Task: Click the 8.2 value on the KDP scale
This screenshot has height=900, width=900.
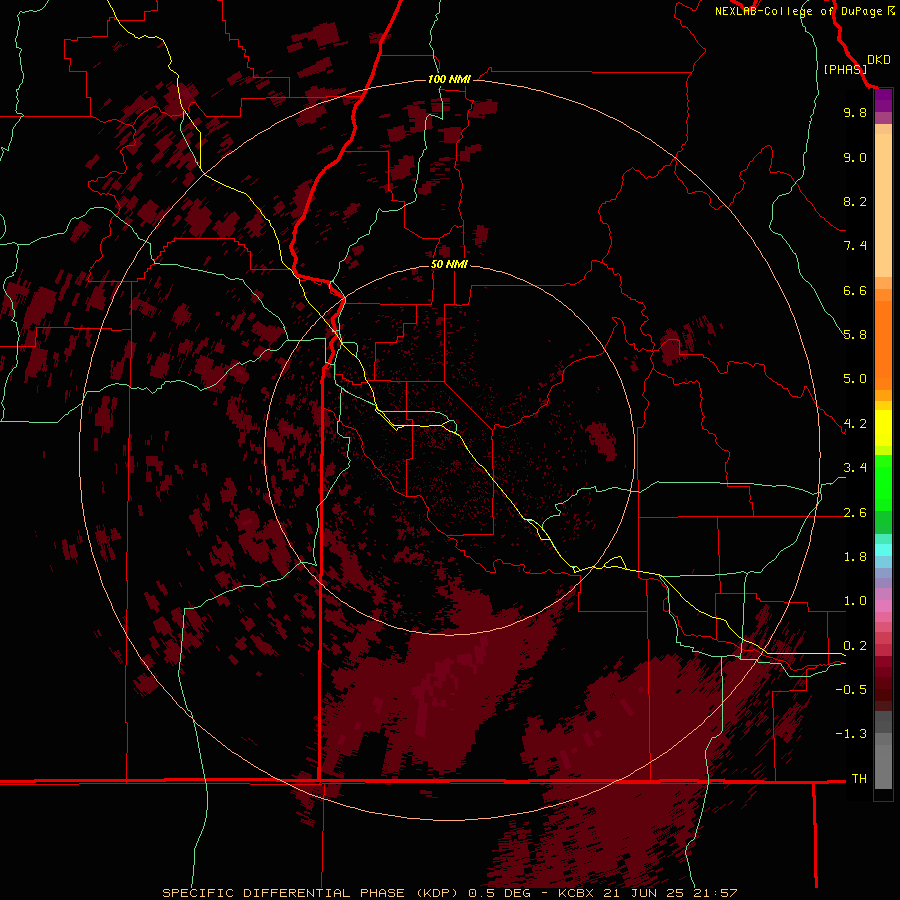Action: (x=855, y=201)
